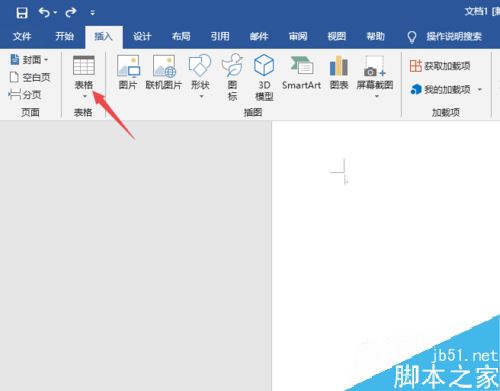Open the 帮助 (Help) tab
500x391 pixels.
coord(376,36)
